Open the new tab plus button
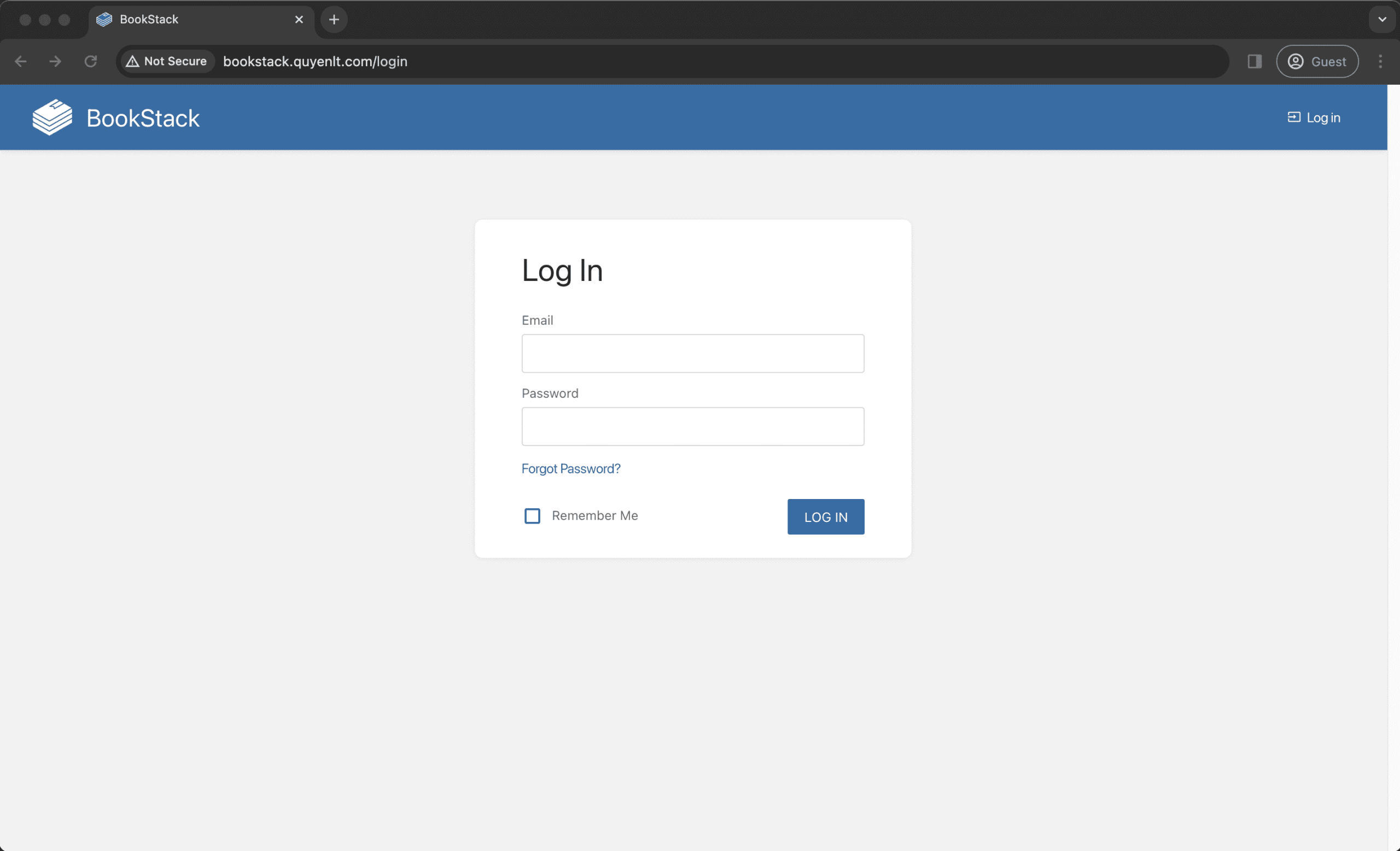 click(x=334, y=19)
